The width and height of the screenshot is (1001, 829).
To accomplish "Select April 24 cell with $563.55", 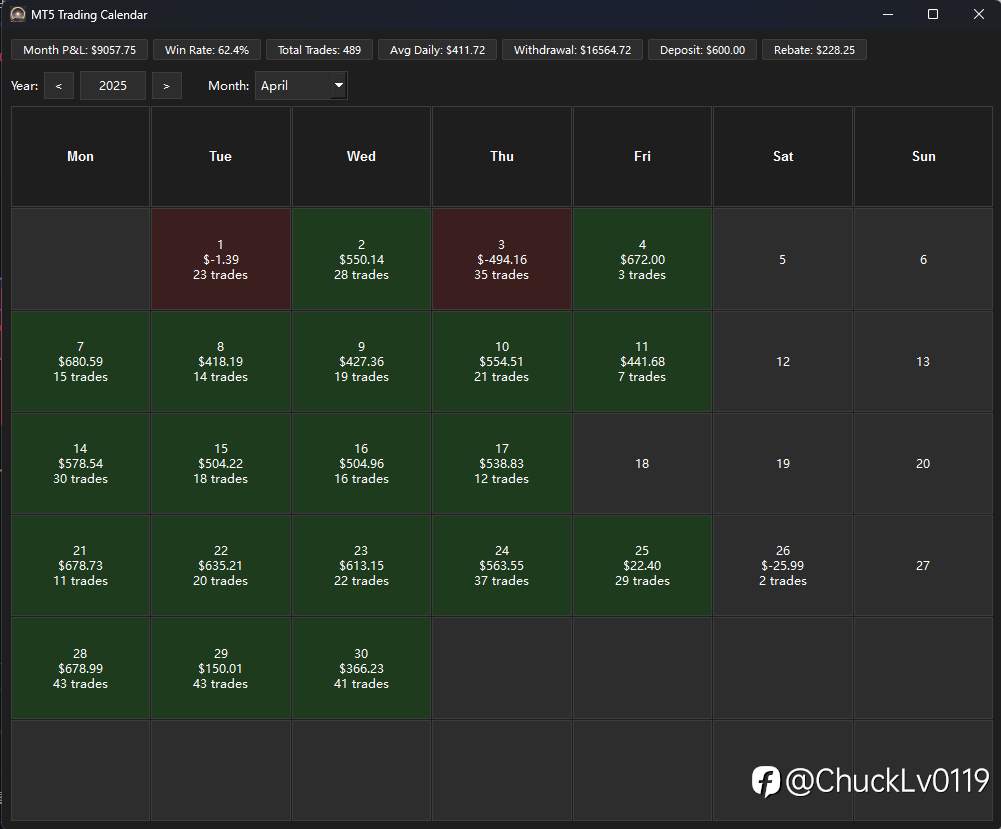I will coord(502,565).
